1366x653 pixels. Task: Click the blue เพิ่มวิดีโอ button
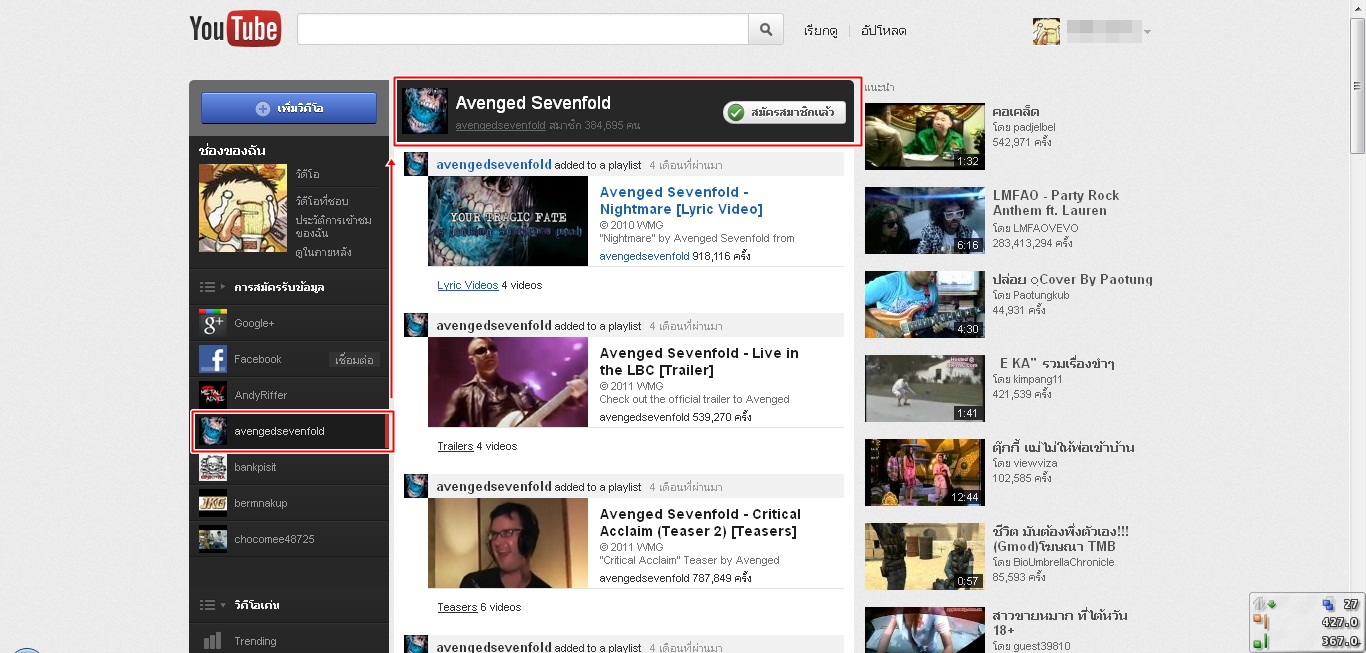289,108
